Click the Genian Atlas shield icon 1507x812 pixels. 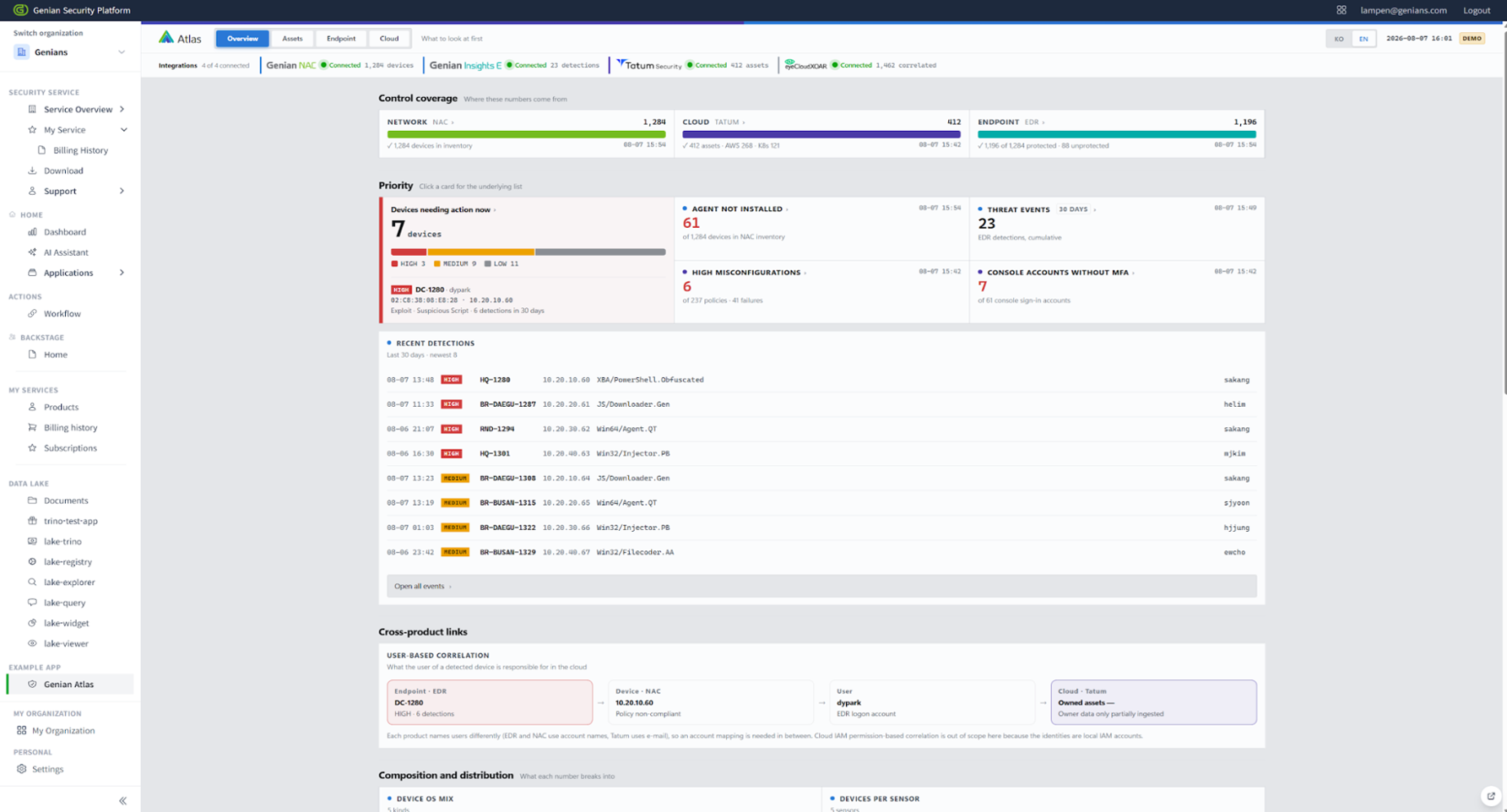pos(32,685)
